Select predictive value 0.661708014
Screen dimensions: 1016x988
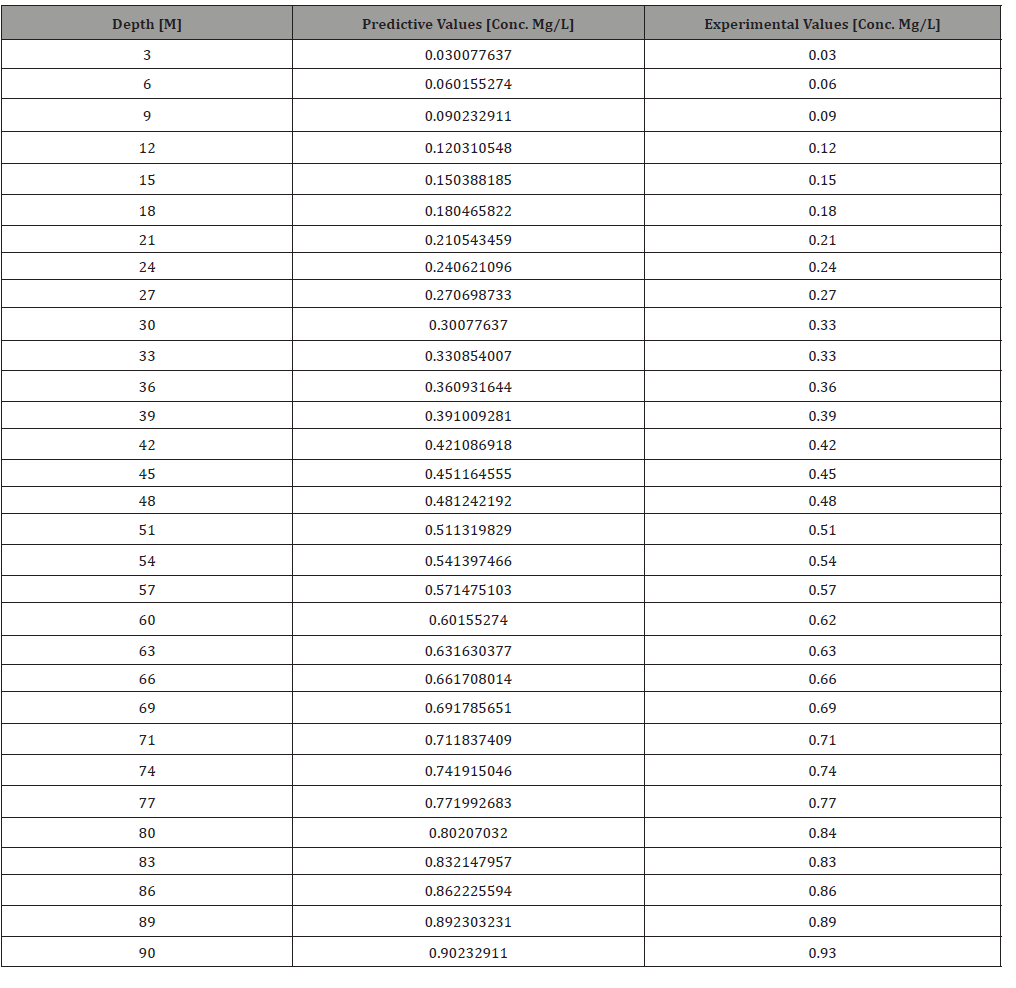click(468, 679)
